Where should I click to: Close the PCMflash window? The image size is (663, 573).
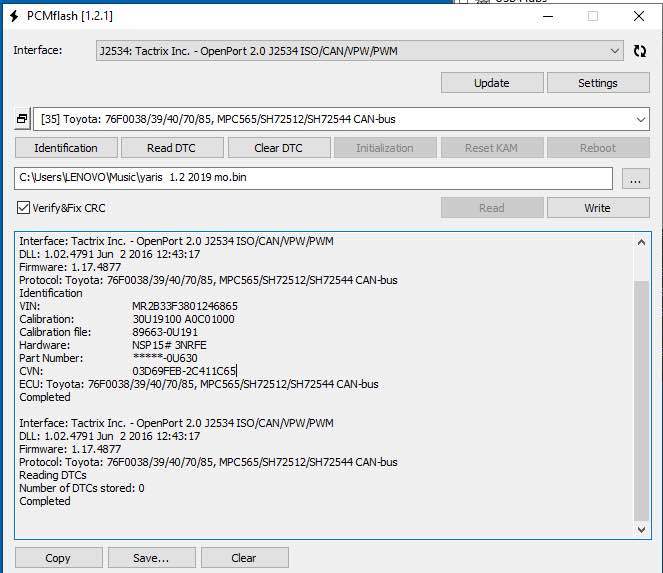(x=639, y=16)
